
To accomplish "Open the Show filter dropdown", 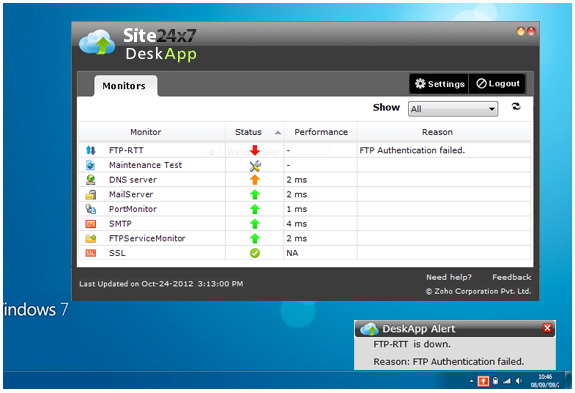I will click(x=453, y=109).
